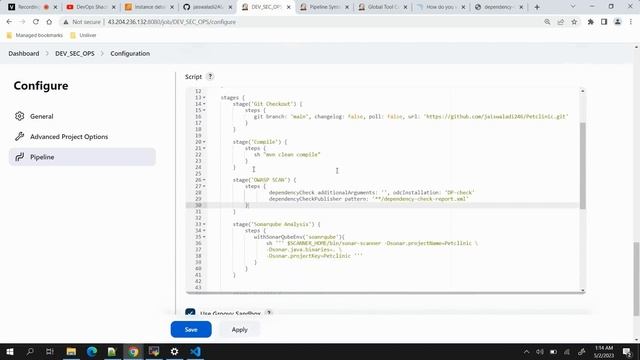Switch to the Recording browser tab
Viewport: 640px width, 360px height.
click(x=33, y=7)
